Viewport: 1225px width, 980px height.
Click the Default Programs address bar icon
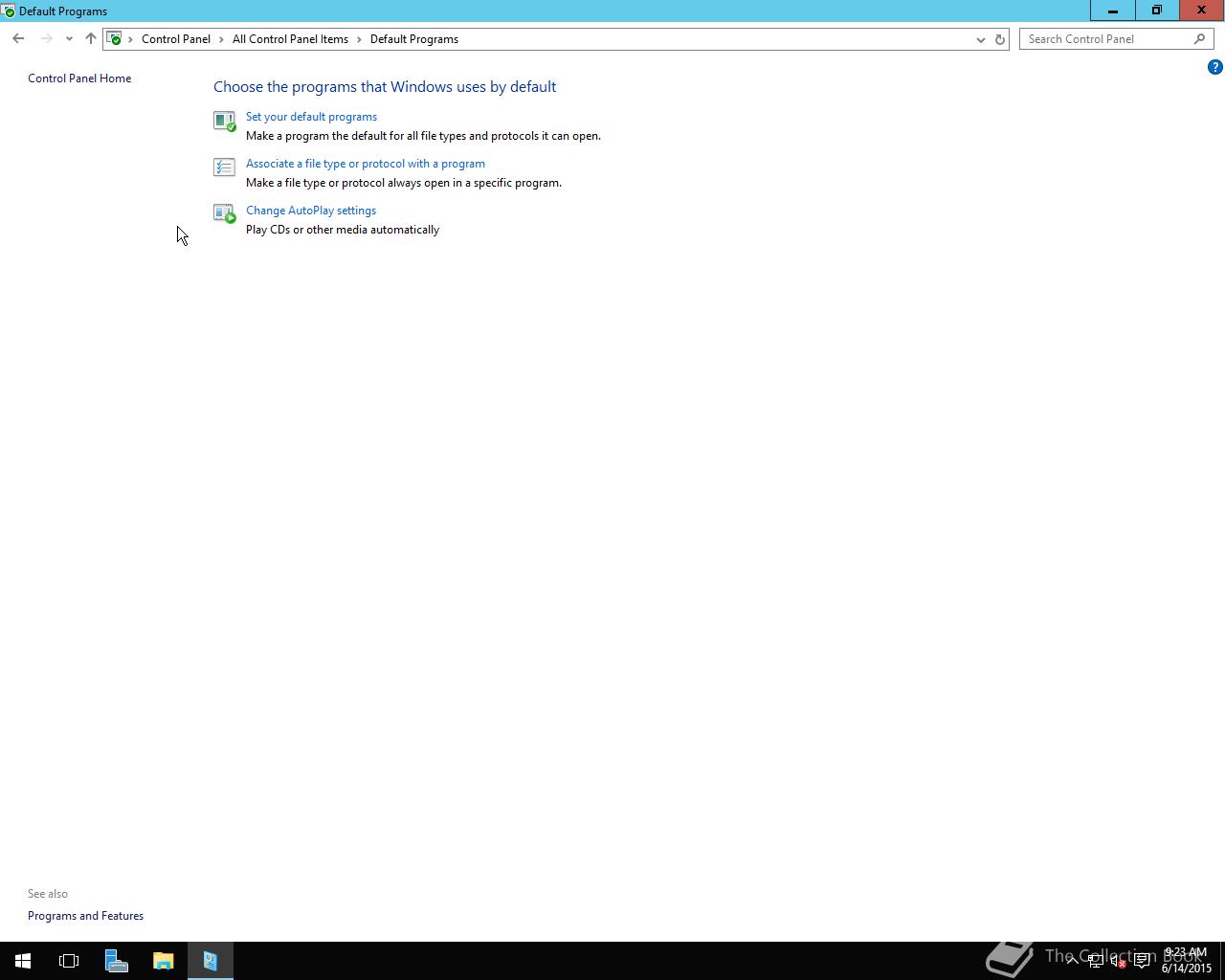pyautogui.click(x=115, y=39)
